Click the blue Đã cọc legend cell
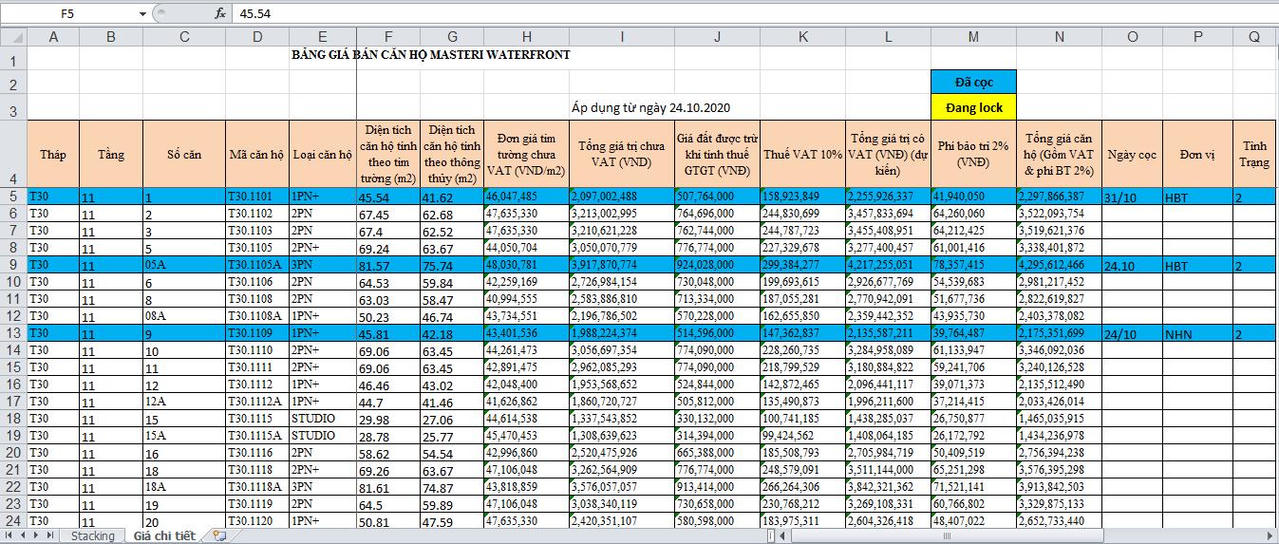 [973, 81]
